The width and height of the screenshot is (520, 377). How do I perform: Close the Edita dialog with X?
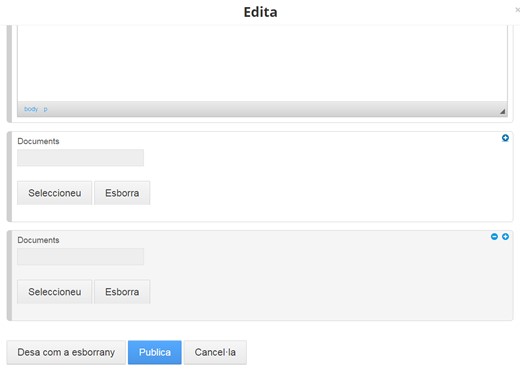click(x=517, y=10)
